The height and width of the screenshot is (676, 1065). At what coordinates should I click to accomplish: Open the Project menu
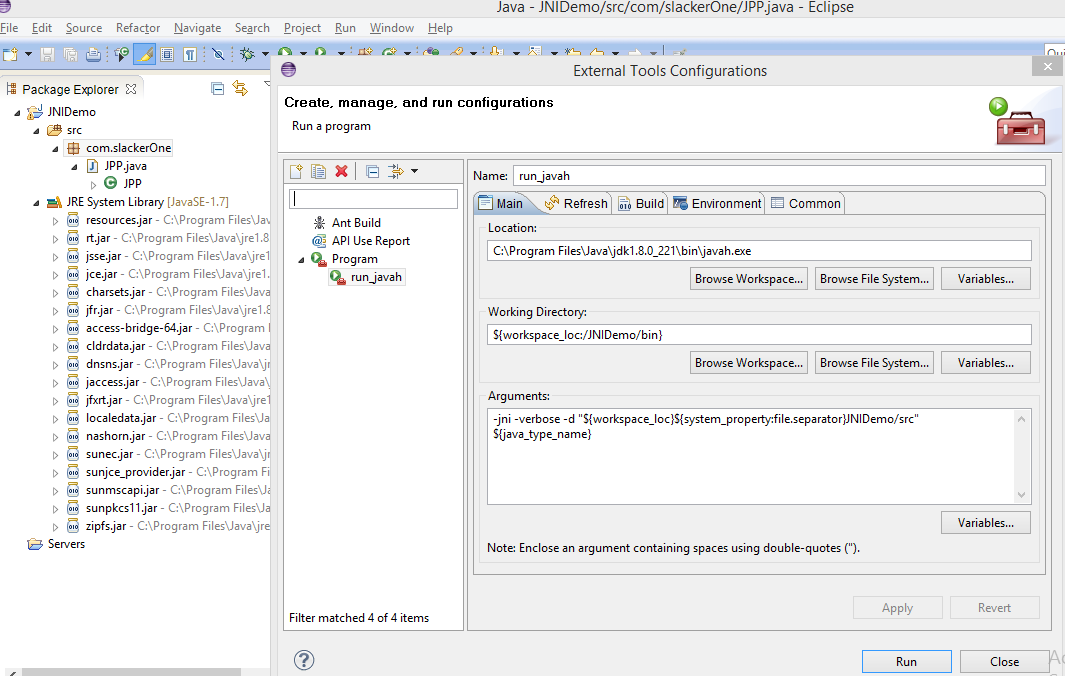[302, 28]
